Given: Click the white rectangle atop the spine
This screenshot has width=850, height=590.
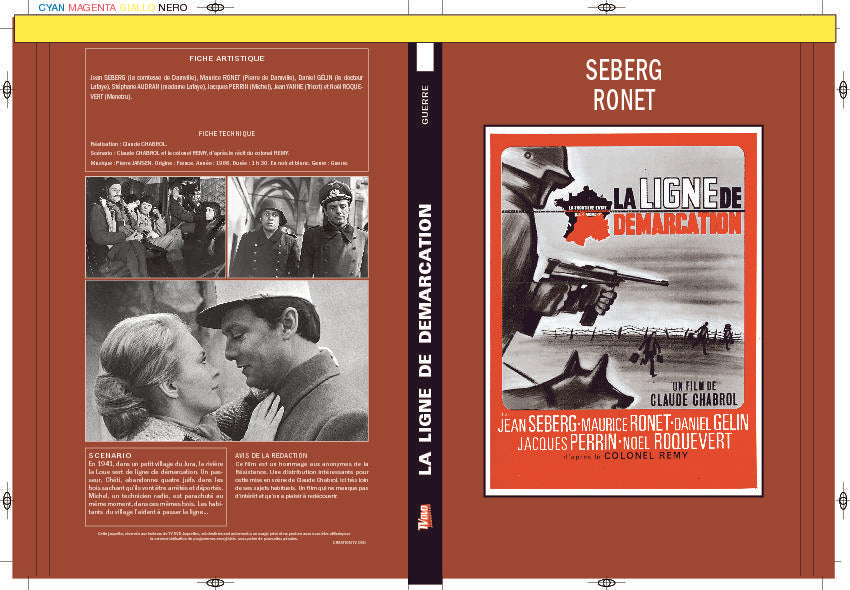Looking at the screenshot, I should (425, 57).
